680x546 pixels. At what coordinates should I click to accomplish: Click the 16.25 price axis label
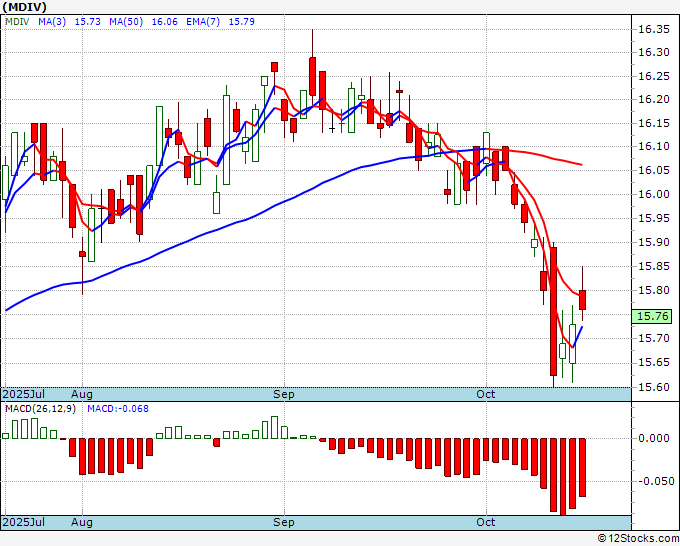pos(654,77)
